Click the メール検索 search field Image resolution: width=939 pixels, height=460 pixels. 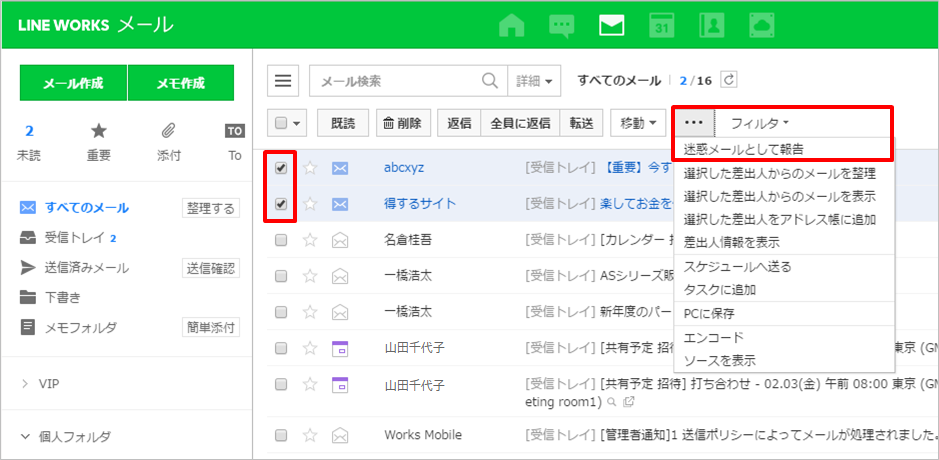tap(395, 81)
